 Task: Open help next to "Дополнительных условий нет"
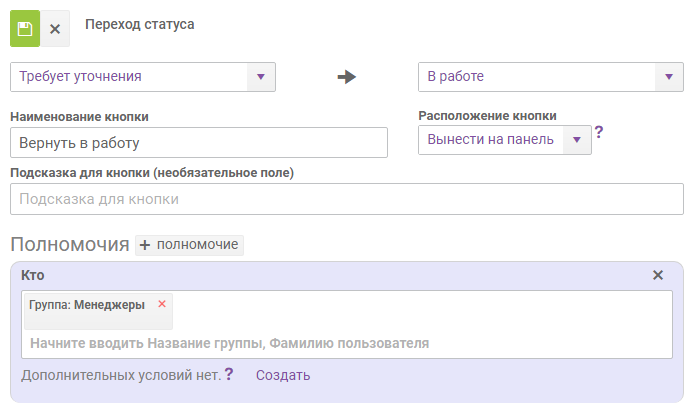229,375
